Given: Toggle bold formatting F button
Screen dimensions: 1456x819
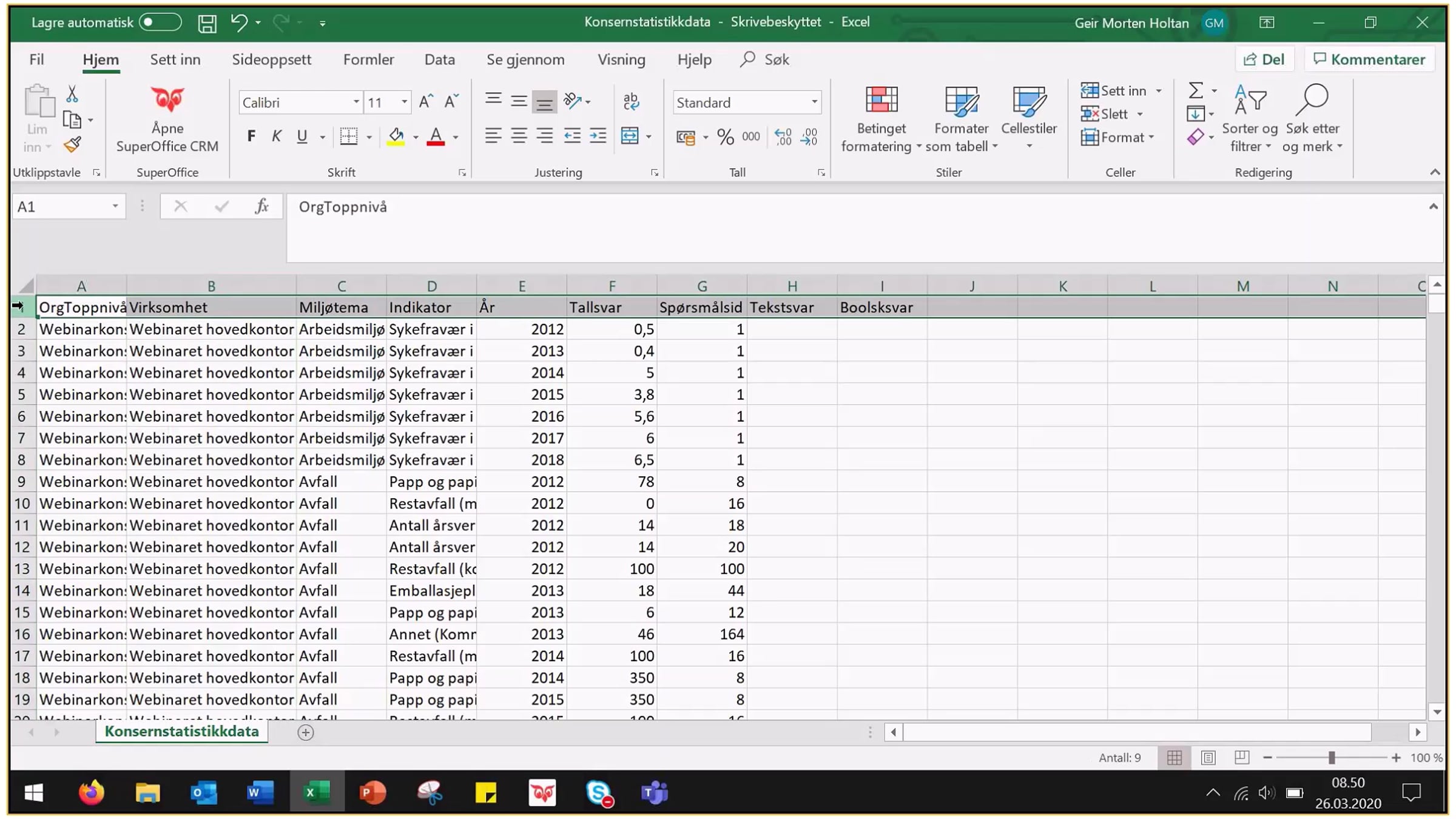Looking at the screenshot, I should coord(251,136).
